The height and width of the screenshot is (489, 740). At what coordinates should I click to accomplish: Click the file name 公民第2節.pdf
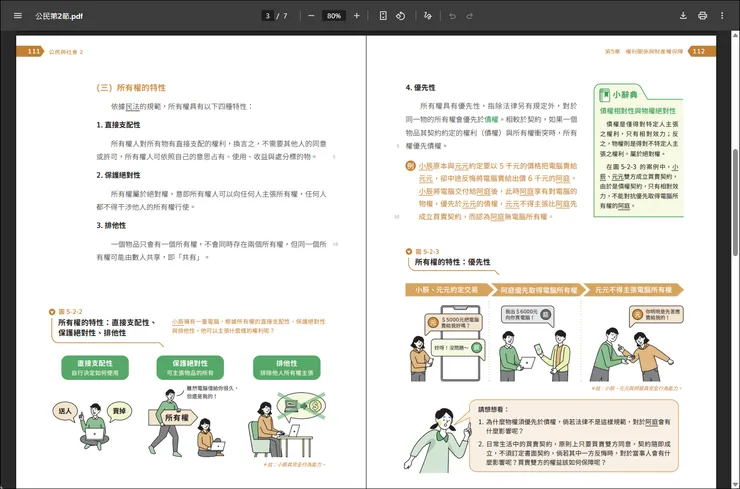pyautogui.click(x=59, y=16)
